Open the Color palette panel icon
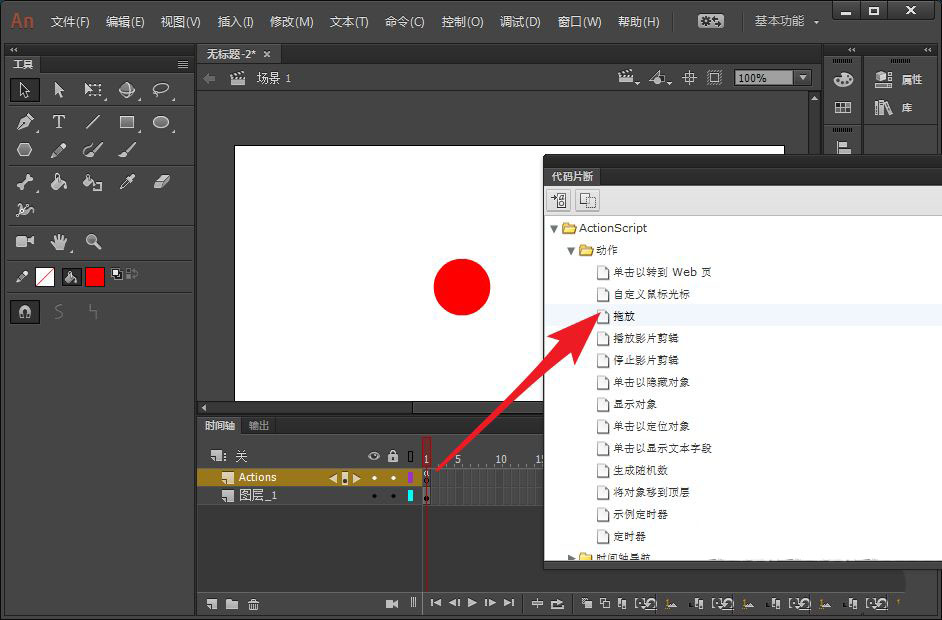Viewport: 942px width, 620px height. 843,79
